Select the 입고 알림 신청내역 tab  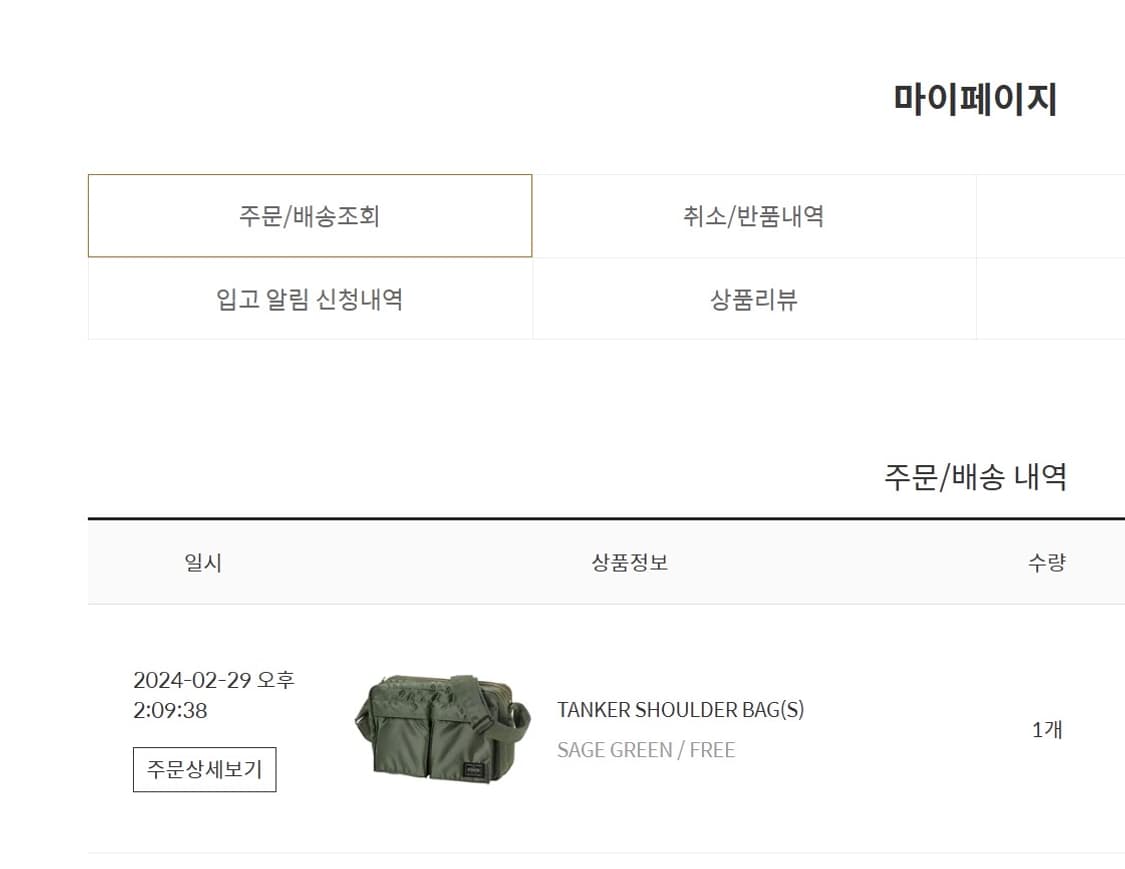point(309,299)
